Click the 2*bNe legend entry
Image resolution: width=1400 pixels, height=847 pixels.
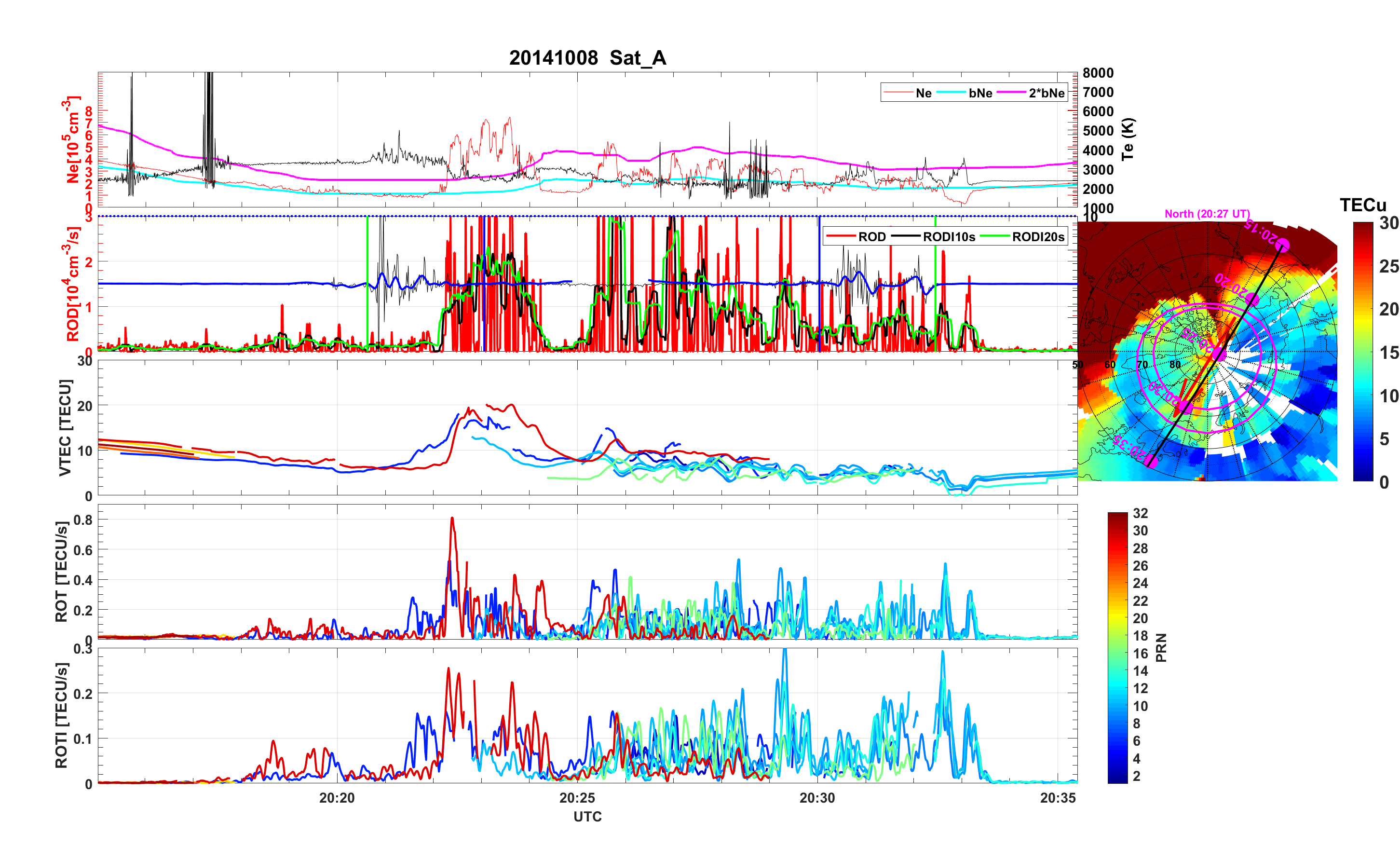pos(1046,93)
